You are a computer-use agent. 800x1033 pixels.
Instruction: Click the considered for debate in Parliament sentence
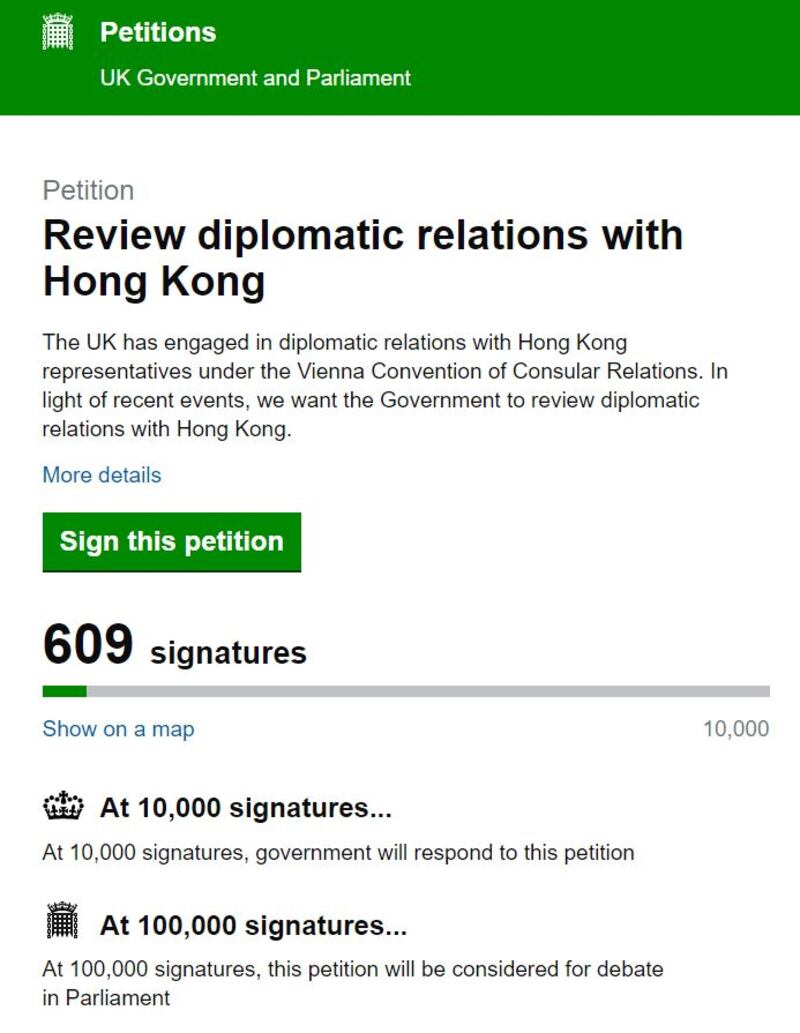(352, 983)
